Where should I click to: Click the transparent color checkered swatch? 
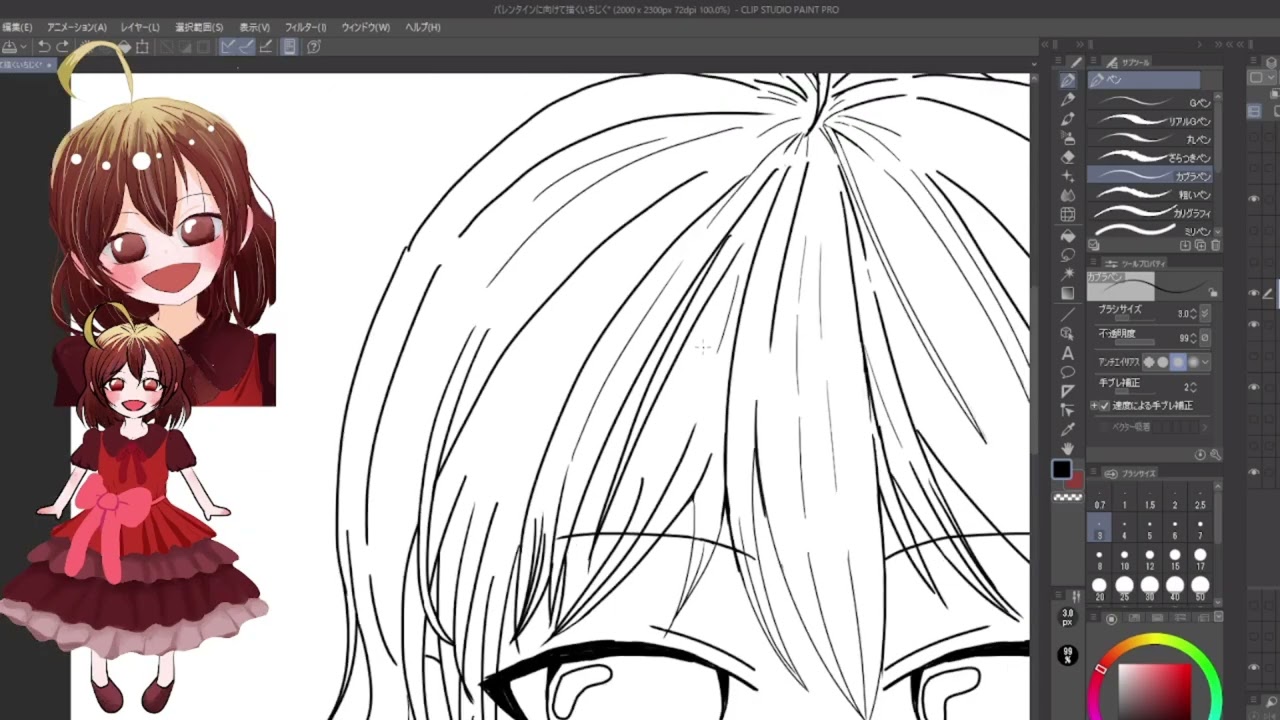coord(1068,496)
